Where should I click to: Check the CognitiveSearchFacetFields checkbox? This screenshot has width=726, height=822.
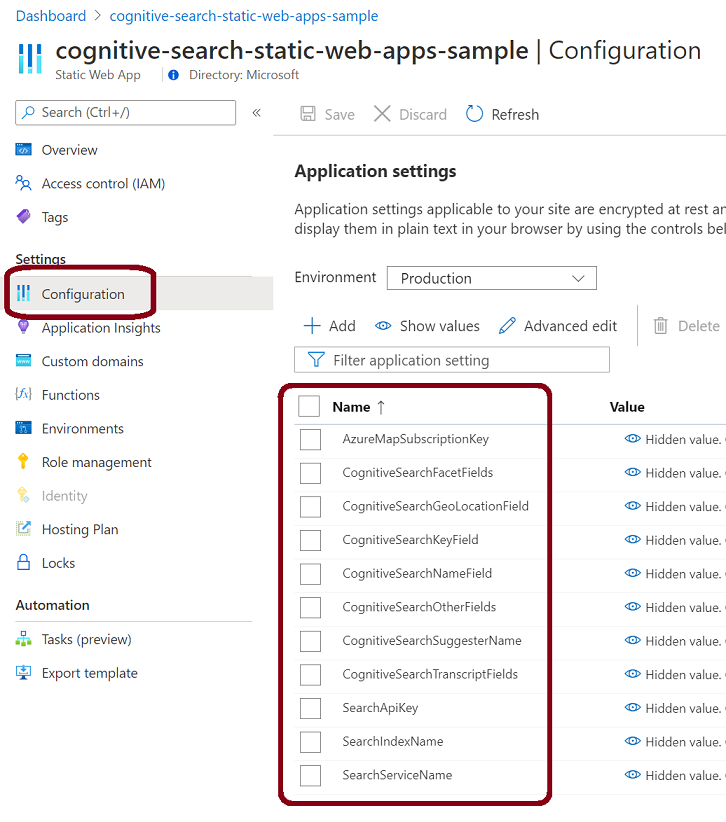(310, 473)
